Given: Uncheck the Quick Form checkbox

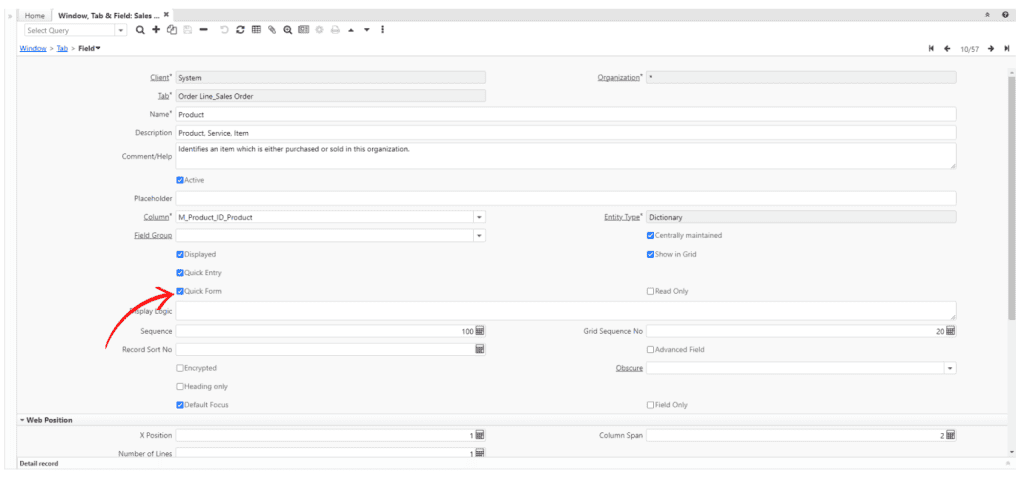Looking at the screenshot, I should click(x=180, y=291).
